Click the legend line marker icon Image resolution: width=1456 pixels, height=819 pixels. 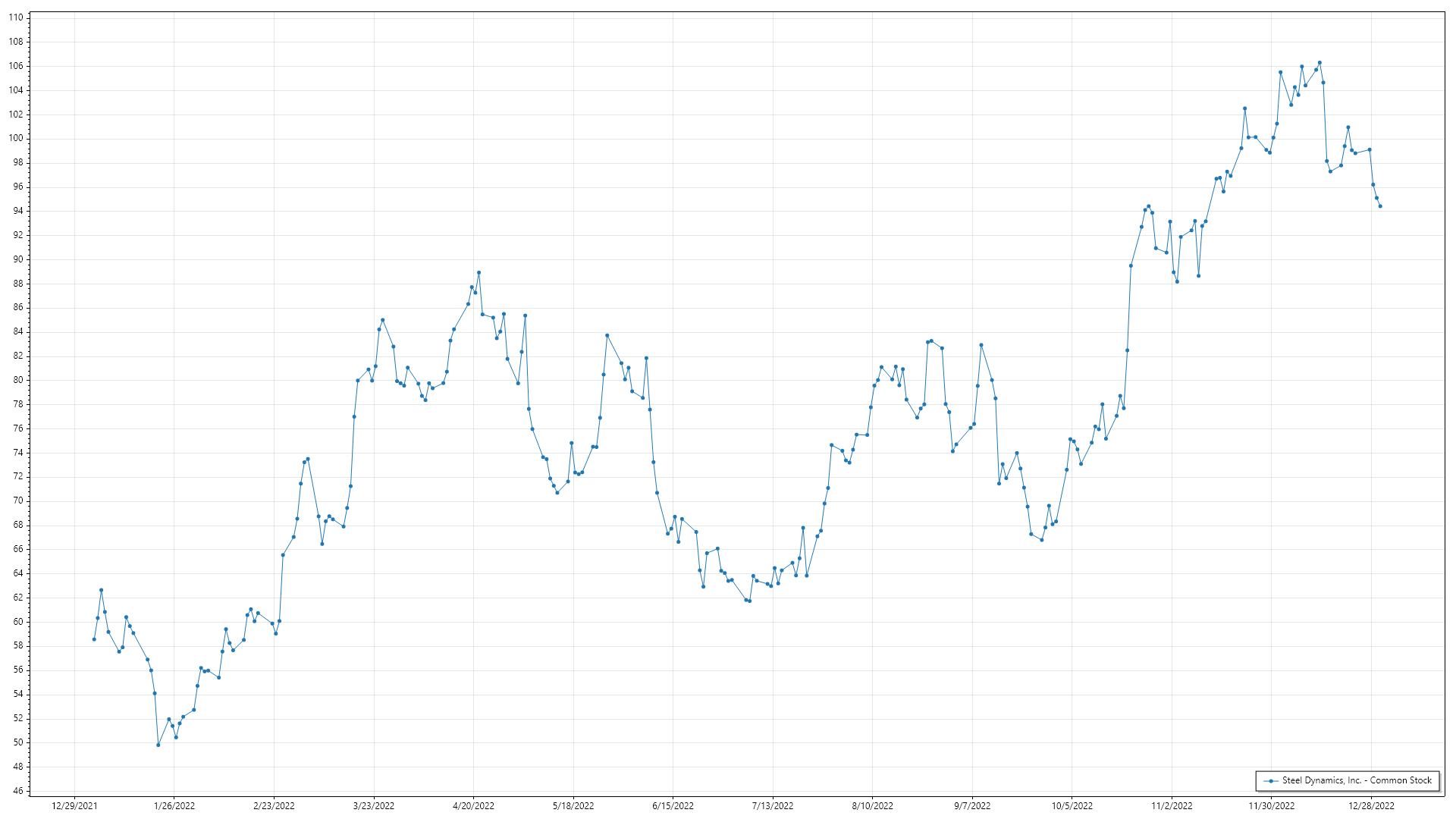(x=1271, y=780)
